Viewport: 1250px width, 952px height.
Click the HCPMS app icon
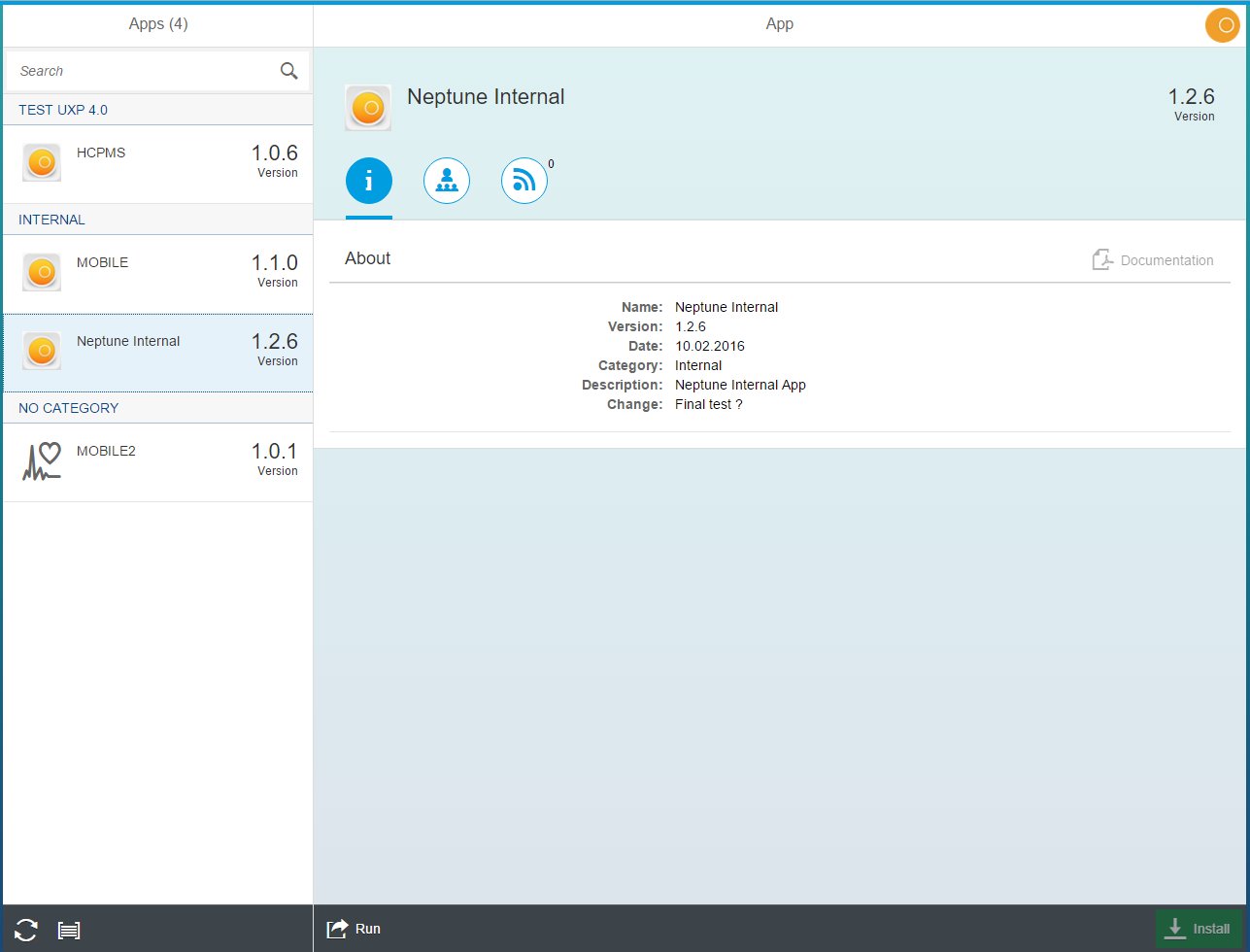(x=41, y=162)
